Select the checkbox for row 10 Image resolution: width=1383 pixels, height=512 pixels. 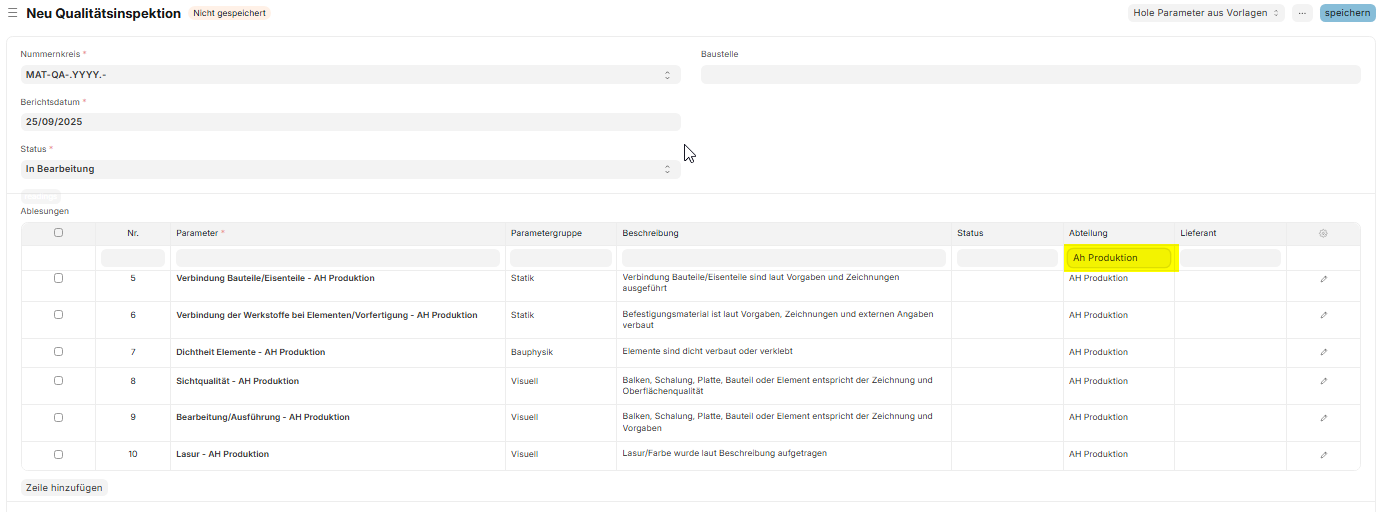(58, 454)
